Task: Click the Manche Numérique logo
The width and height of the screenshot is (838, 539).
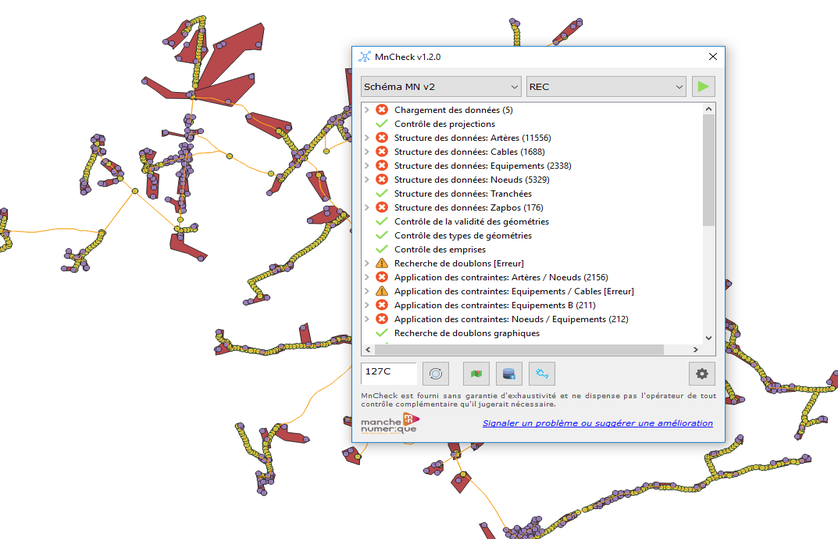Action: (389, 425)
